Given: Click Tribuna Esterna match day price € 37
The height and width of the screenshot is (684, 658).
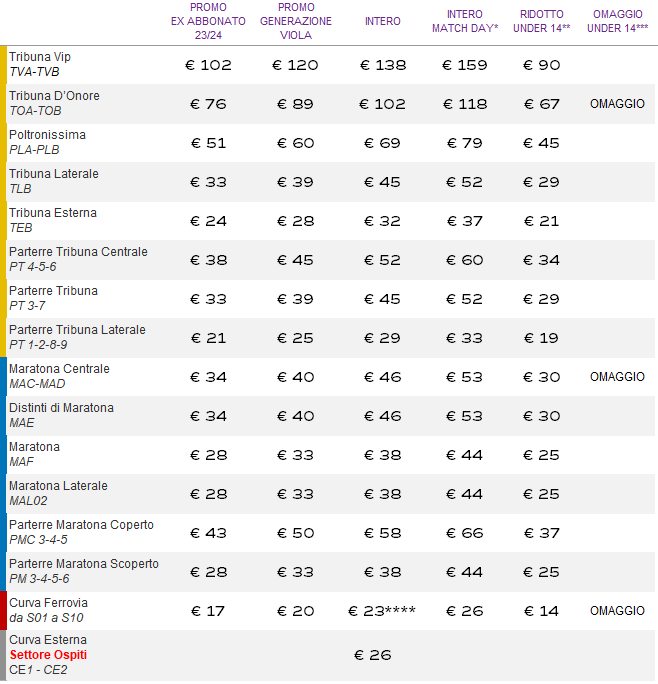Looking at the screenshot, I should point(465,221).
